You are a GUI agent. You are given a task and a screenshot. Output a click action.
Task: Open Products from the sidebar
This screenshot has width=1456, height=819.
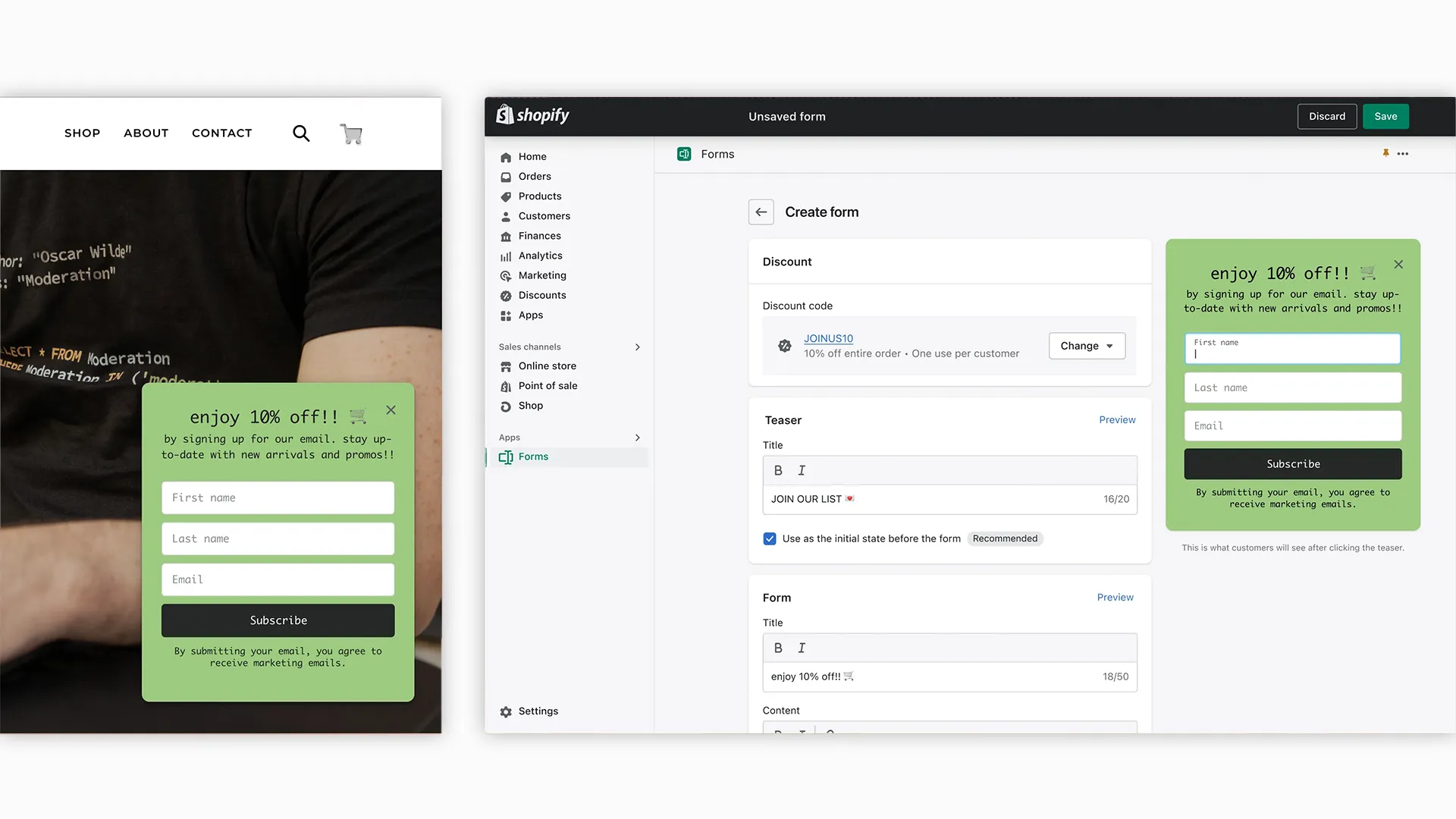(539, 196)
